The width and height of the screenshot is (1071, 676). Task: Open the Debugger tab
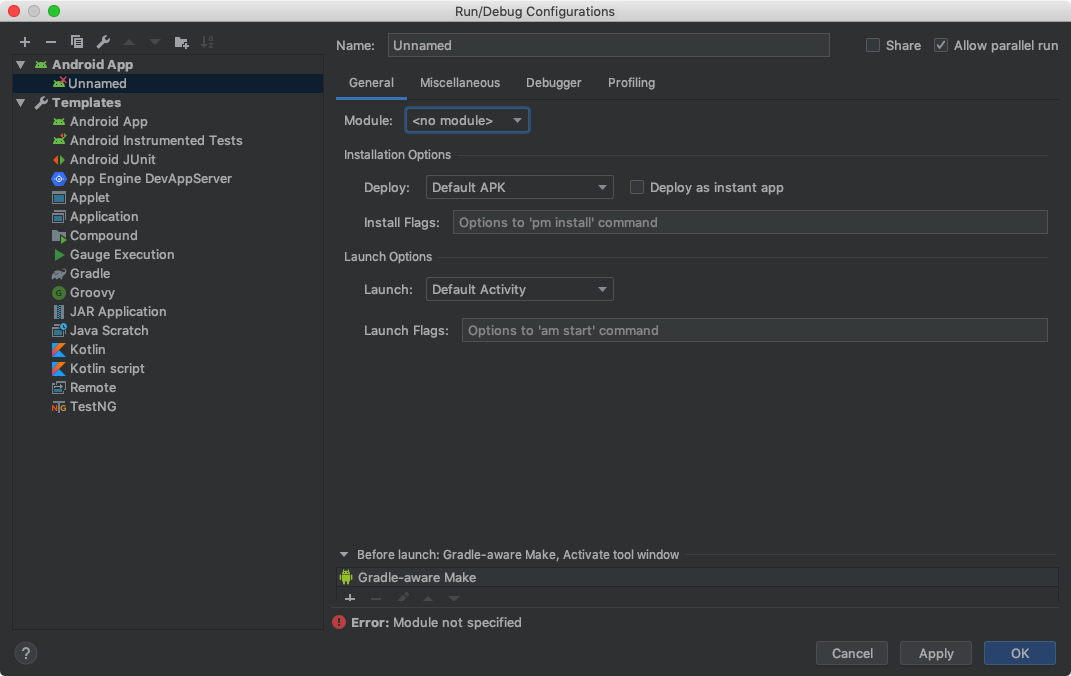coord(553,83)
